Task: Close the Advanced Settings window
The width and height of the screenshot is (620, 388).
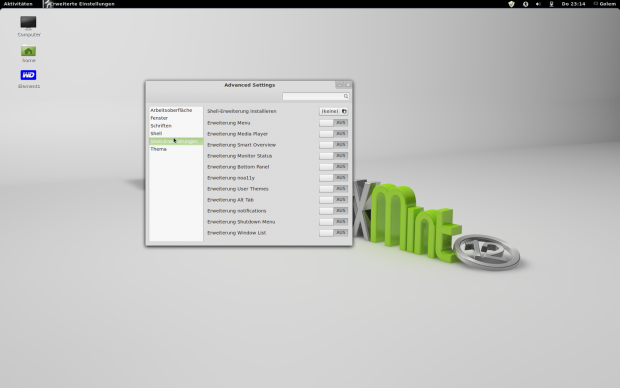Action: pos(348,85)
